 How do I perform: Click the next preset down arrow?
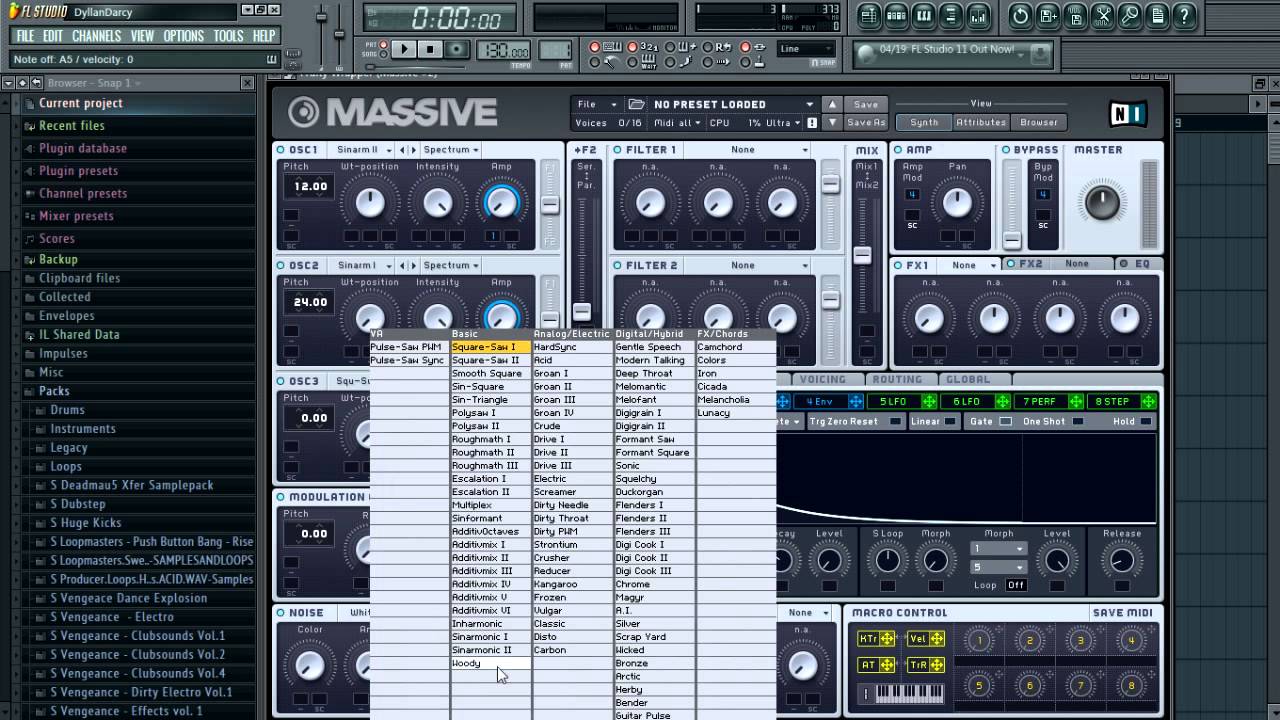point(832,123)
